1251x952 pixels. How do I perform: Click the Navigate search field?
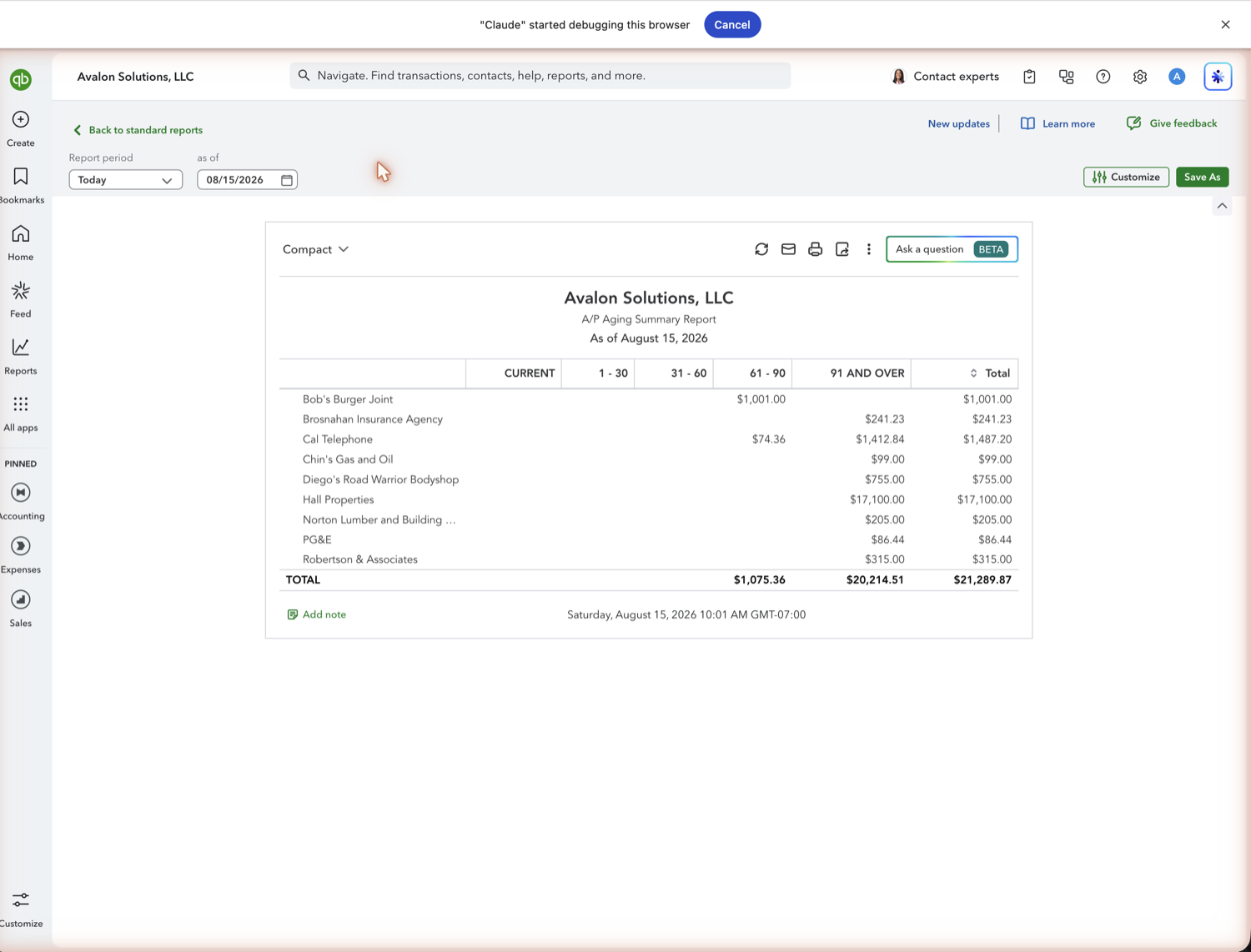coord(540,76)
